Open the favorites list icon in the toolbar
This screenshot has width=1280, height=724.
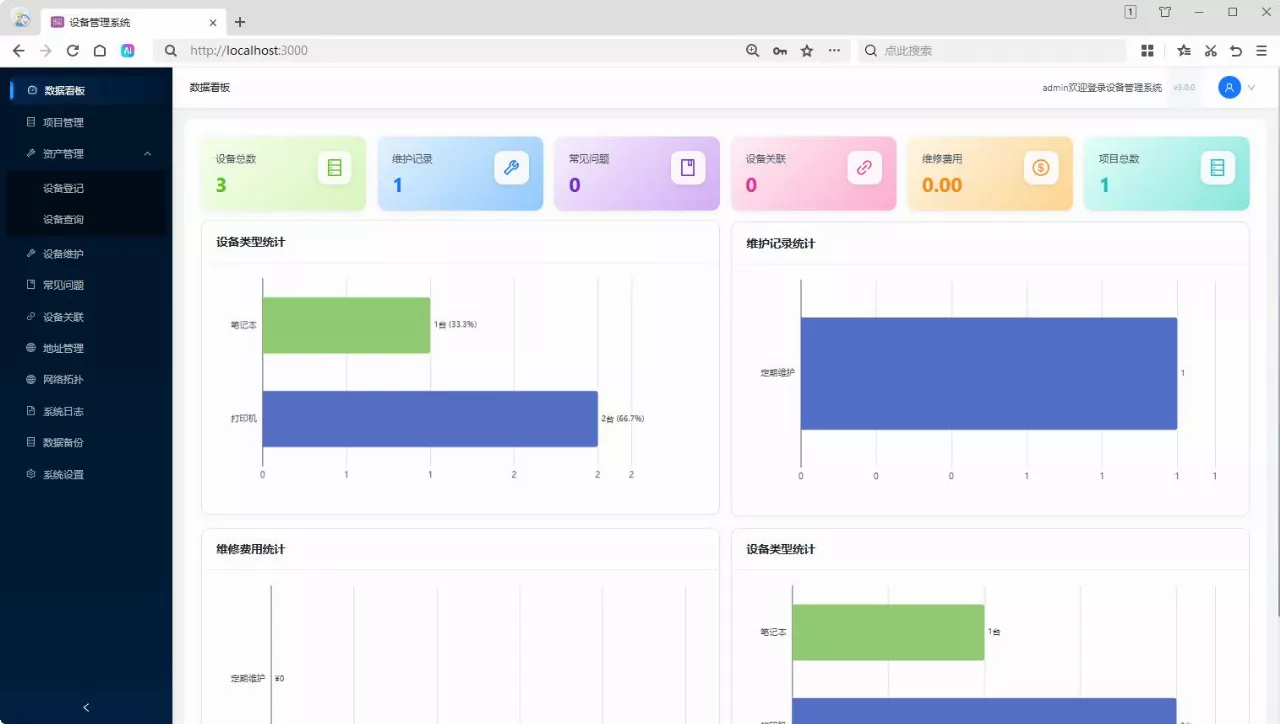click(x=1184, y=50)
